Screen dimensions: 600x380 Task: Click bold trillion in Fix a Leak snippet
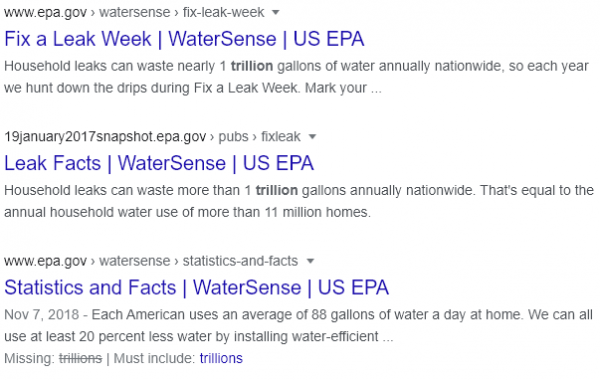tap(252, 66)
